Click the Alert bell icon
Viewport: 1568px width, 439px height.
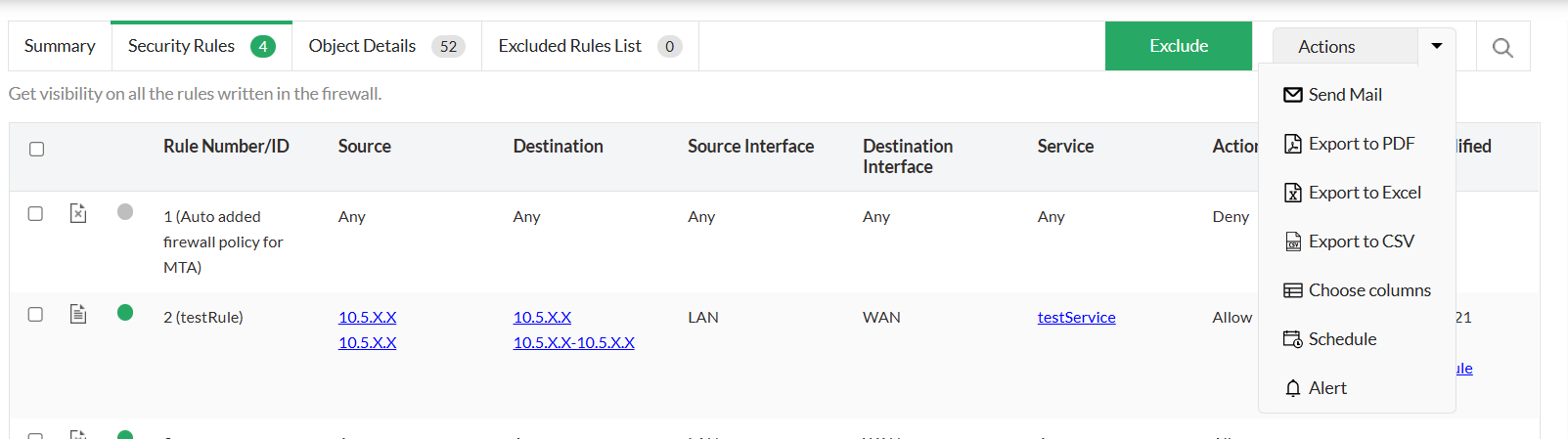[1293, 388]
